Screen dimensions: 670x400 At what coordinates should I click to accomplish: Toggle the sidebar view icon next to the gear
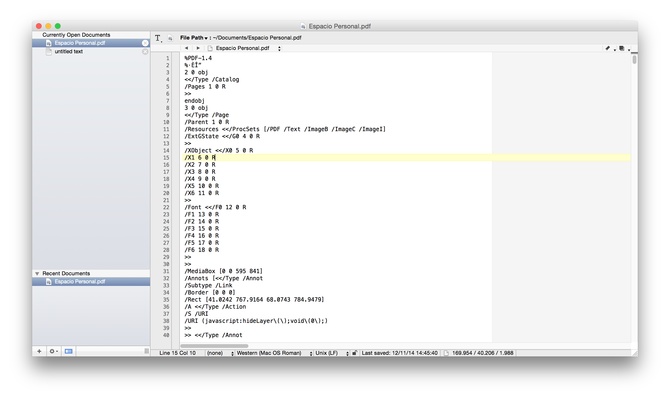pyautogui.click(x=68, y=351)
